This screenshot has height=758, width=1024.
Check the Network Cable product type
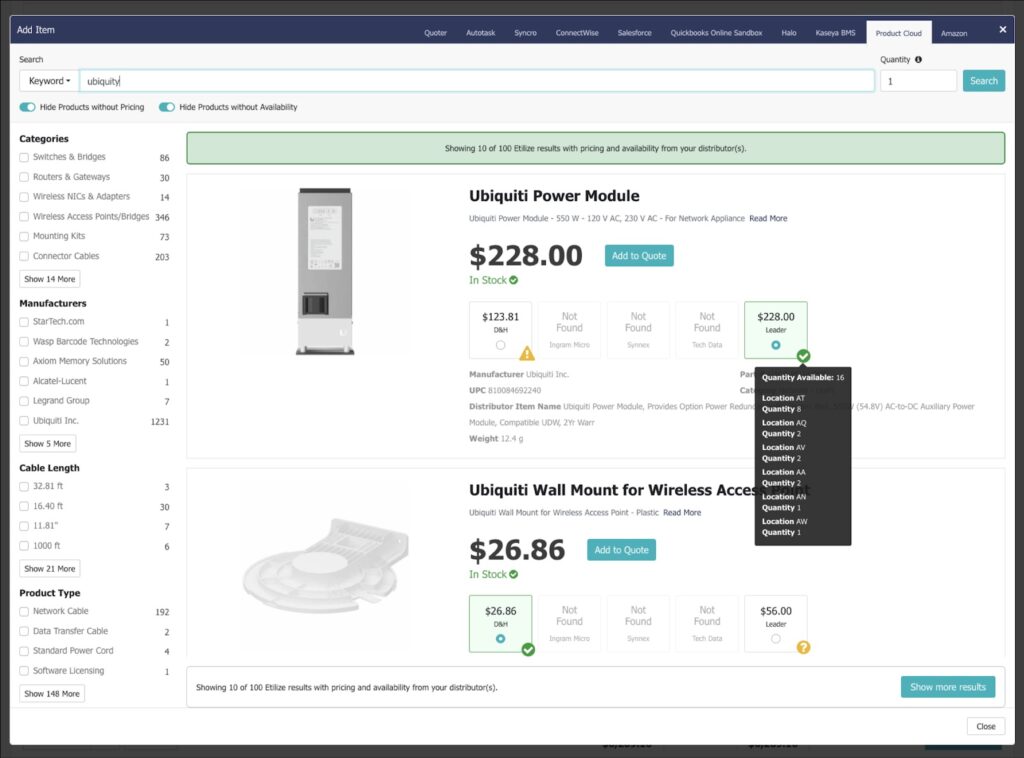click(x=24, y=612)
